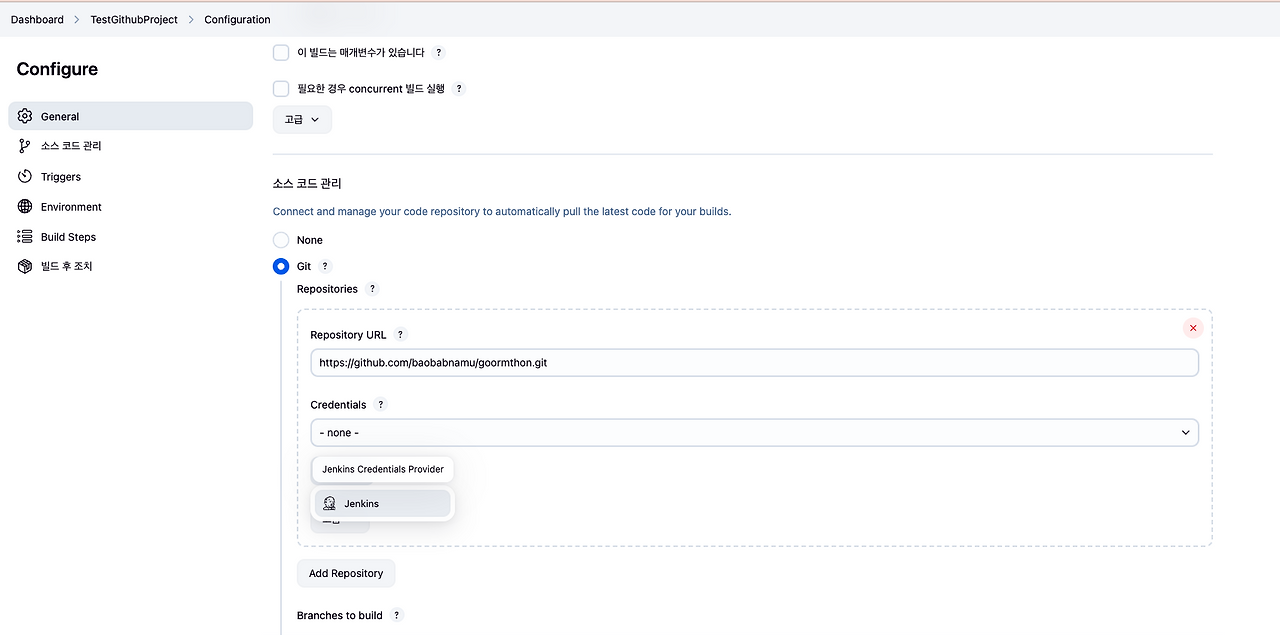Open General section via gear icon

[25, 116]
